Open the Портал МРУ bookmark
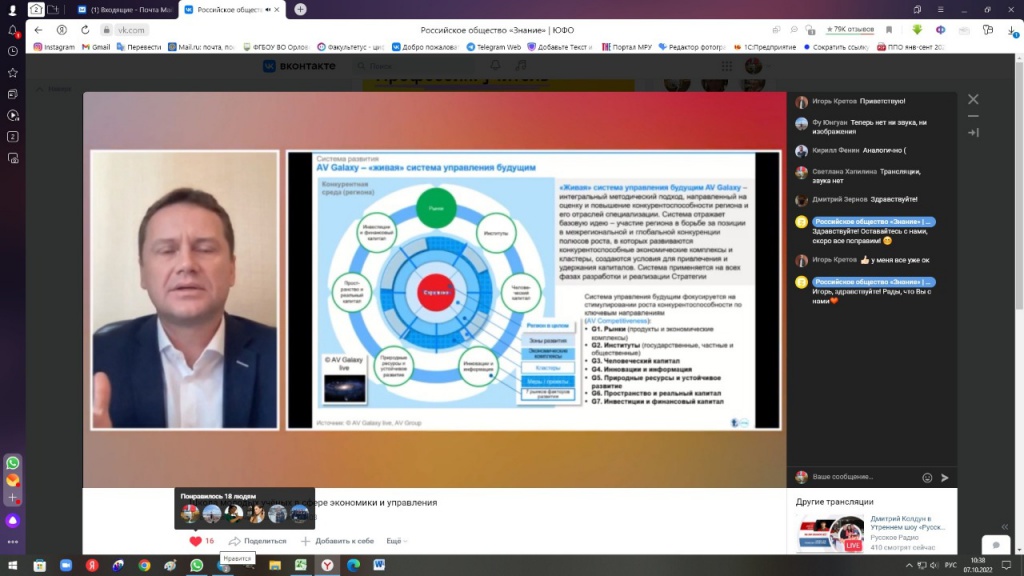This screenshot has height=576, width=1024. (626, 47)
